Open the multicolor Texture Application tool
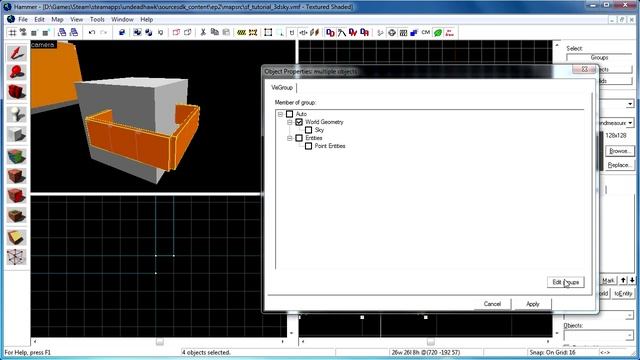 tap(16, 156)
